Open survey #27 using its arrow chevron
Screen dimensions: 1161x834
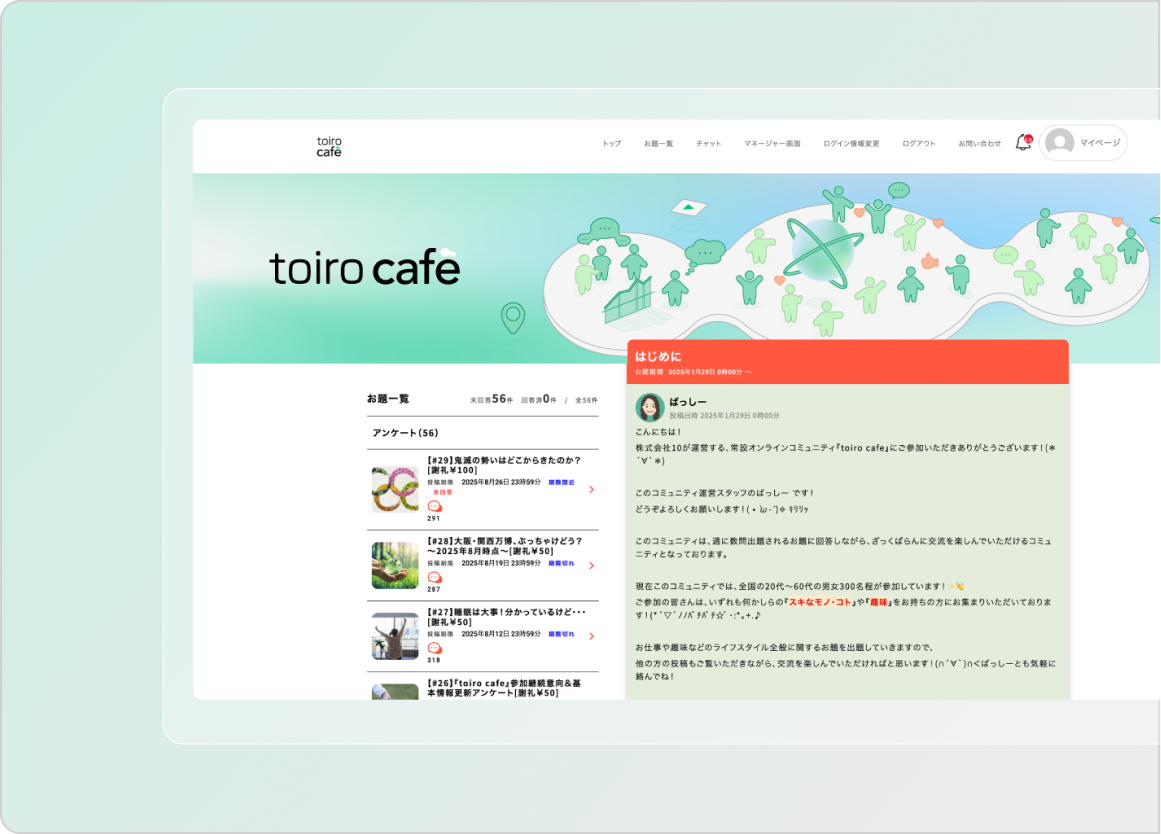pyautogui.click(x=591, y=636)
